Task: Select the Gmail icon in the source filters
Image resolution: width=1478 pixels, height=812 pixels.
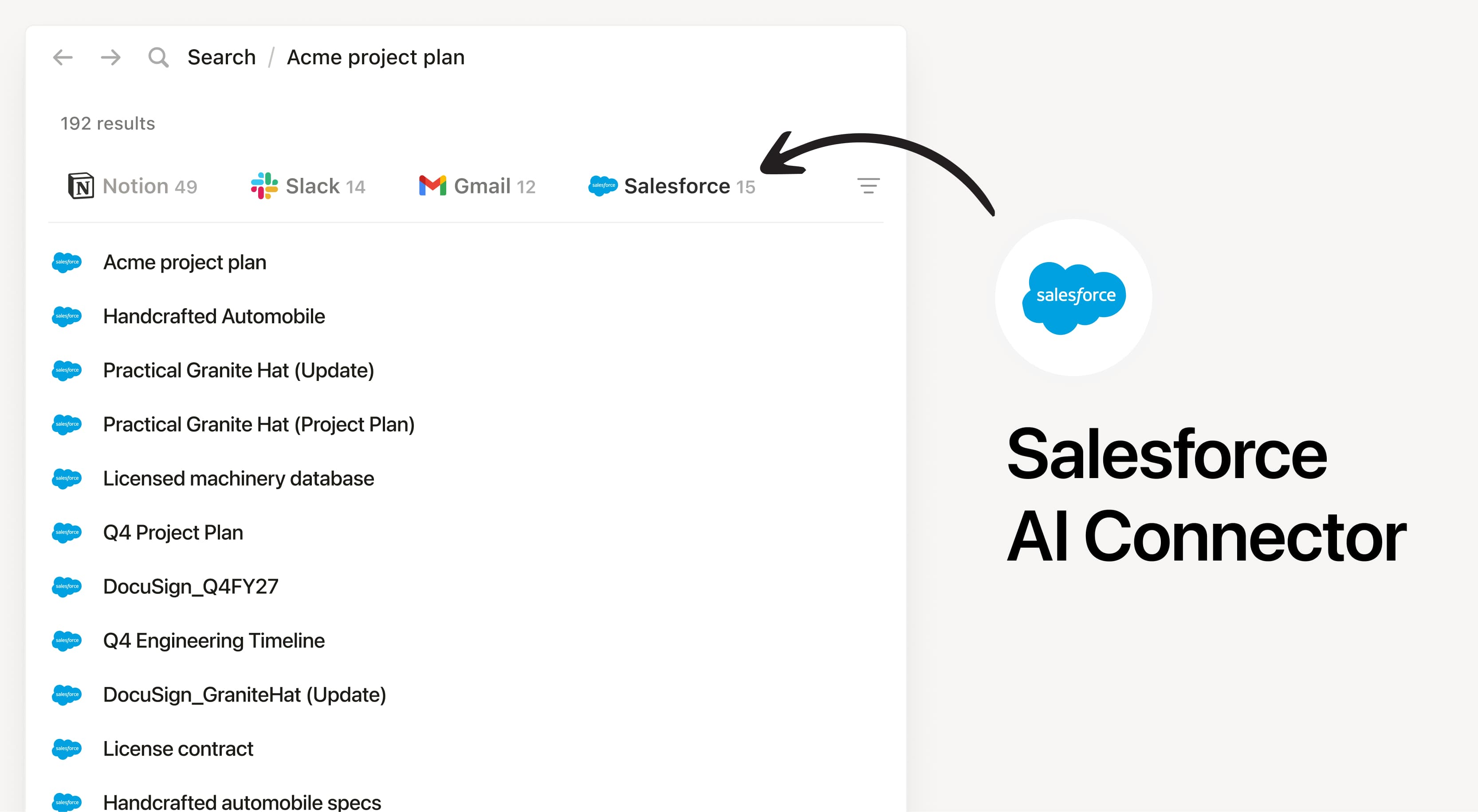Action: pyautogui.click(x=432, y=185)
